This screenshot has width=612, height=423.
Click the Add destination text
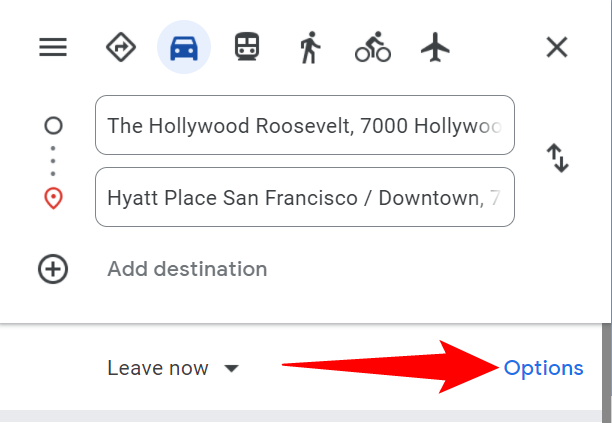point(187,269)
